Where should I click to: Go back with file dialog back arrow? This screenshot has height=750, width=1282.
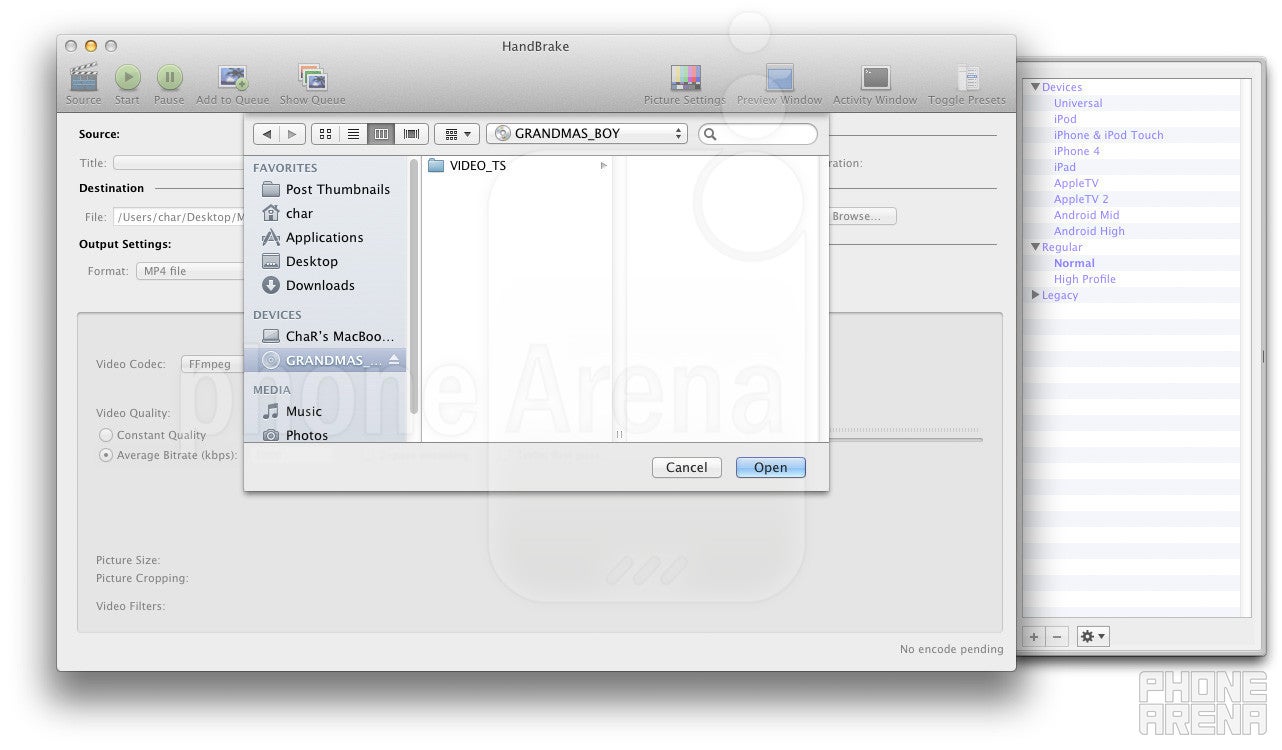click(266, 134)
